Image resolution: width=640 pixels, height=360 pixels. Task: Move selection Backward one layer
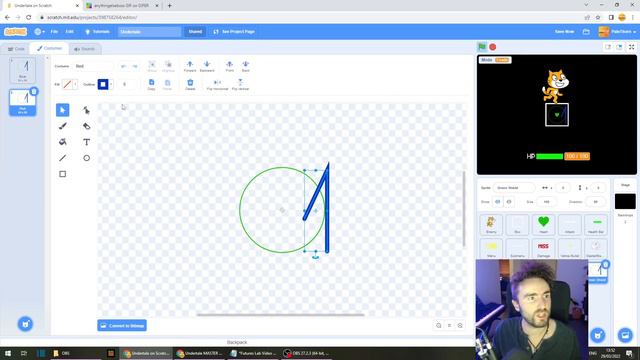point(207,66)
